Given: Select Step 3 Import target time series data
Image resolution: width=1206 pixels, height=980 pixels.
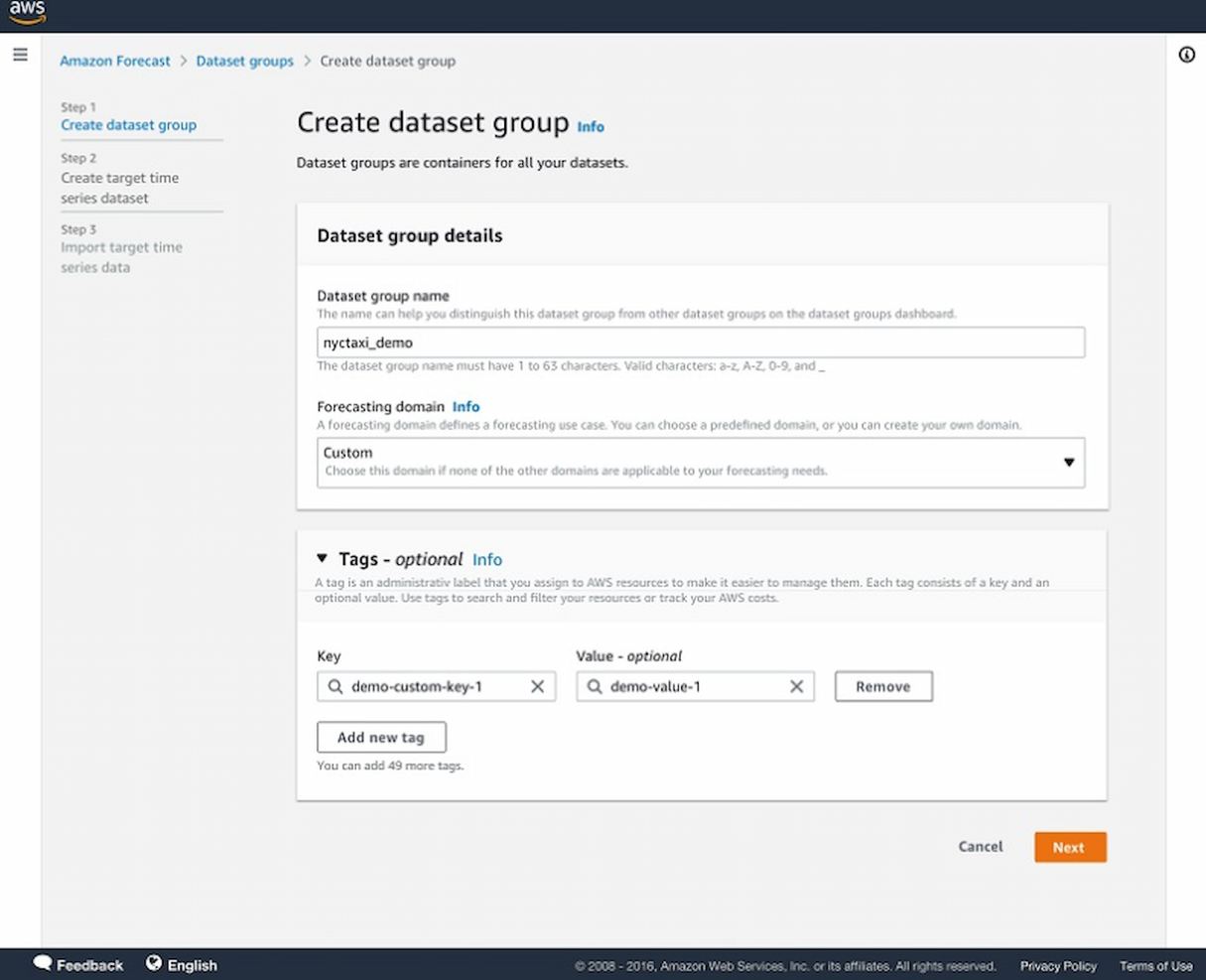Looking at the screenshot, I should pyautogui.click(x=121, y=257).
